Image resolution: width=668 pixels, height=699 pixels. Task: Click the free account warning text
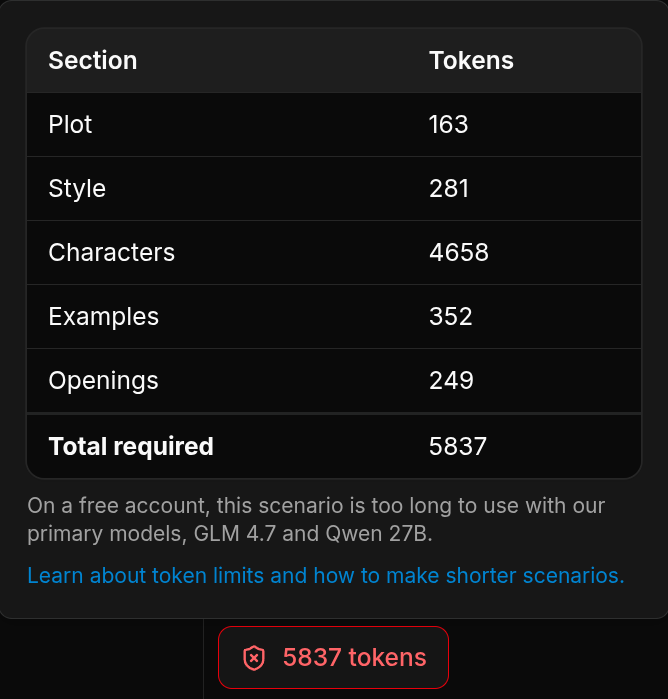tap(316, 519)
